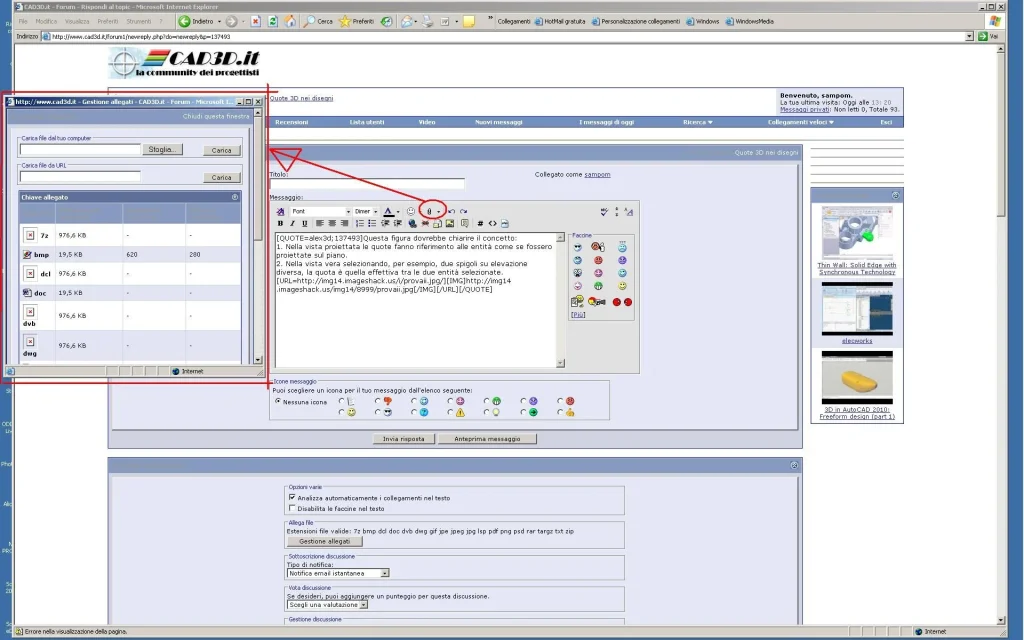The height and width of the screenshot is (640, 1024).
Task: Open 'Nuovi messaggi' in forum navbar
Action: [498, 122]
